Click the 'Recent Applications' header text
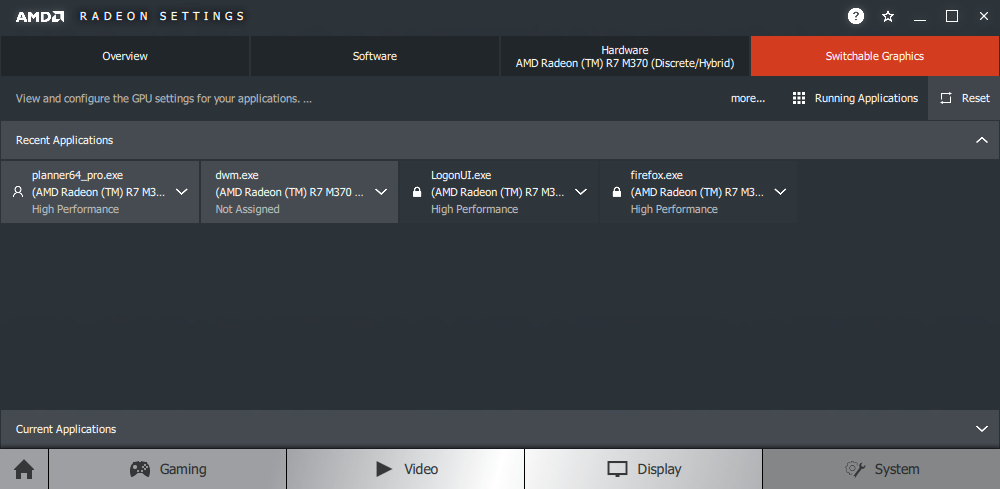1000x489 pixels. coord(64,140)
